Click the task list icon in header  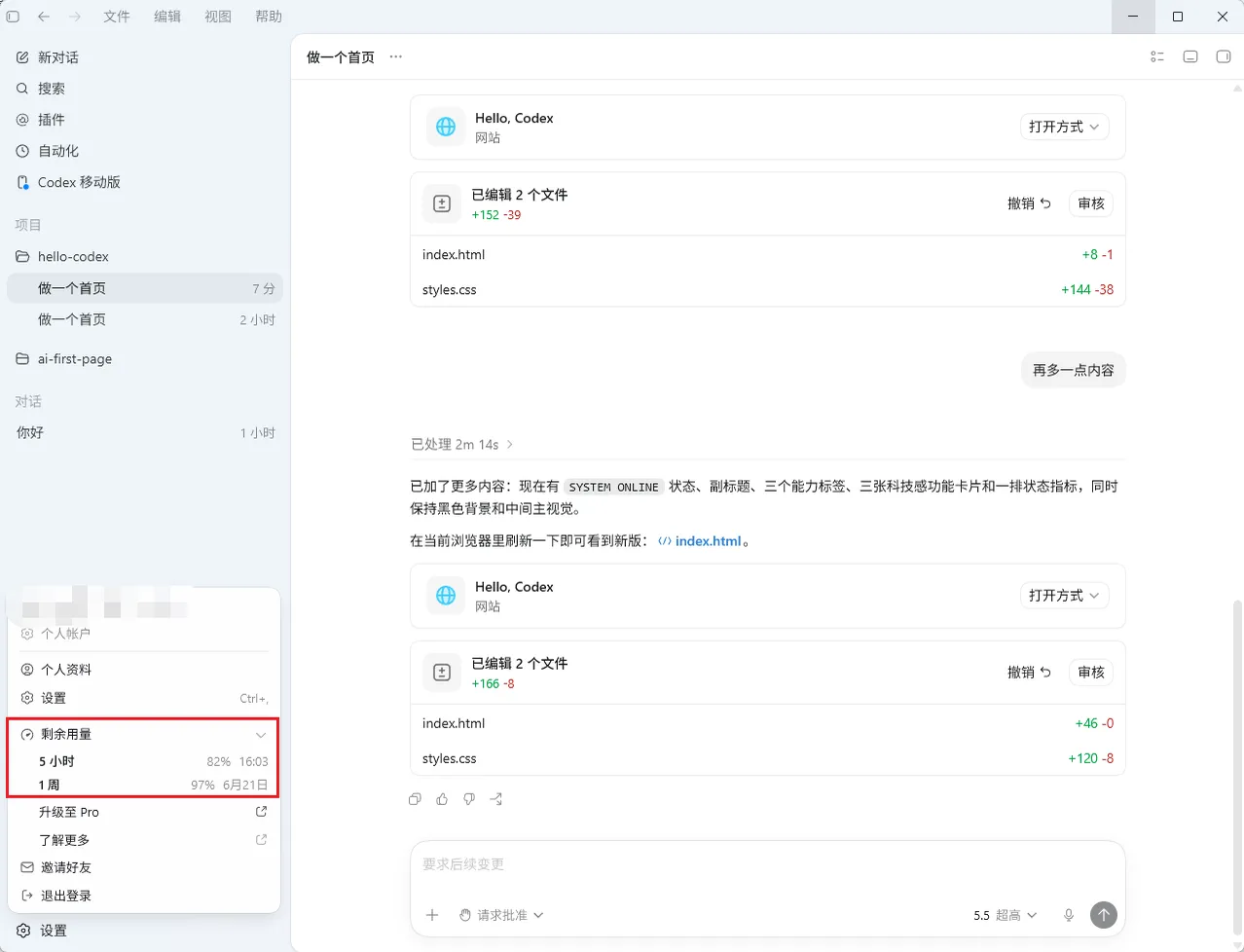click(1157, 56)
